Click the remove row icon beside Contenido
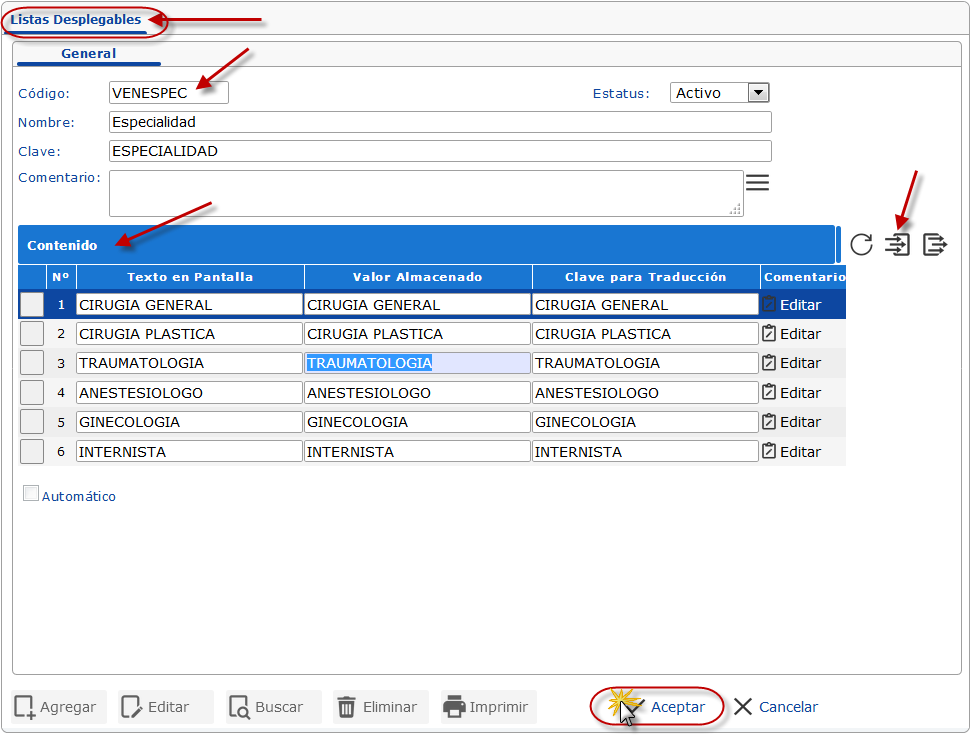Screen dimensions: 974x735 point(934,244)
